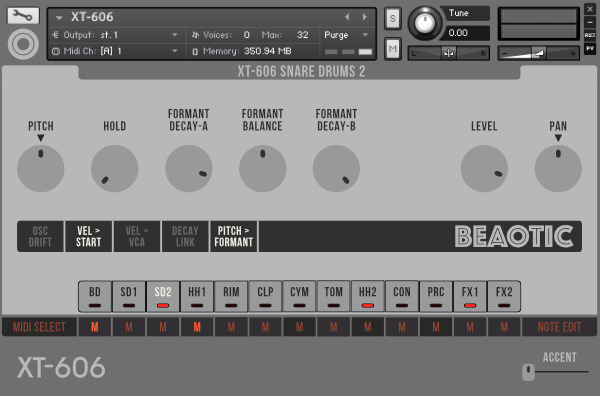Viewport: 600px width, 396px height.
Task: Open the AUX sends button
Action: [x=590, y=35]
